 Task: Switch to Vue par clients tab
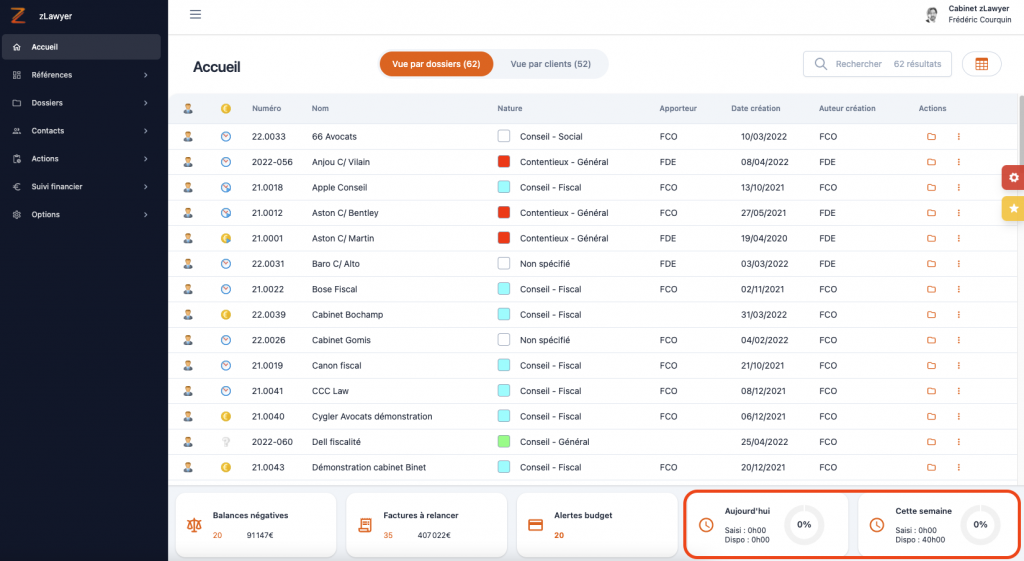pyautogui.click(x=550, y=64)
